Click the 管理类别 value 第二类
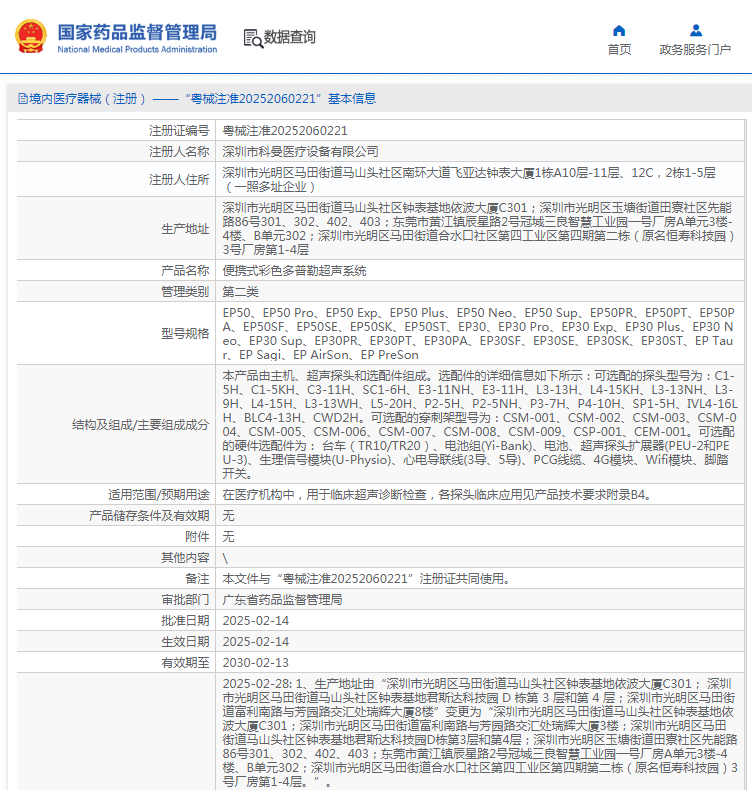Screen dimensions: 752x790 coord(240,291)
